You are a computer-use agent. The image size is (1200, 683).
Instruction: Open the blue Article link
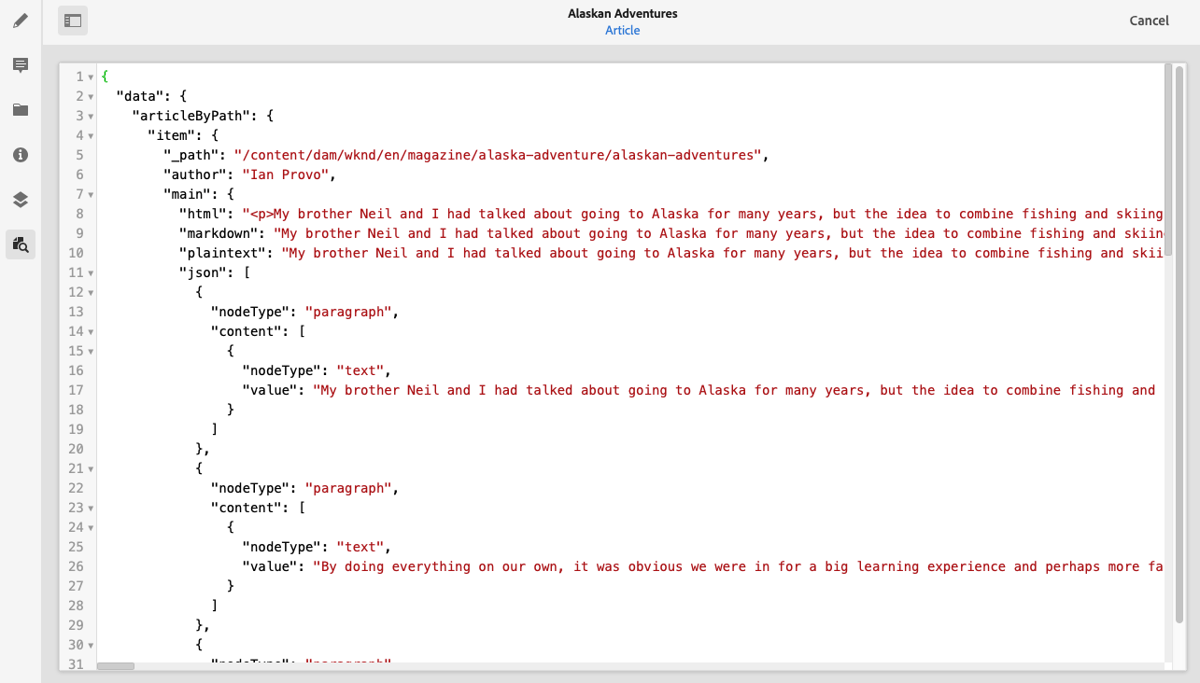click(x=622, y=30)
